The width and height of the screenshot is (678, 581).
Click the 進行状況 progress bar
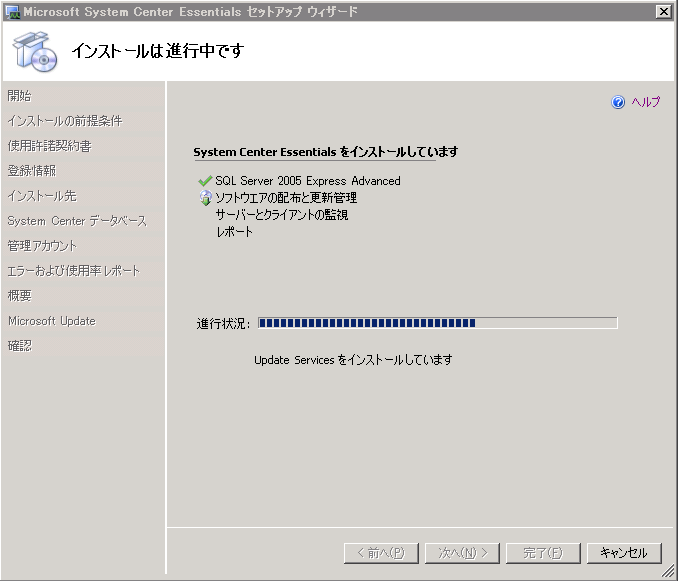(x=438, y=323)
